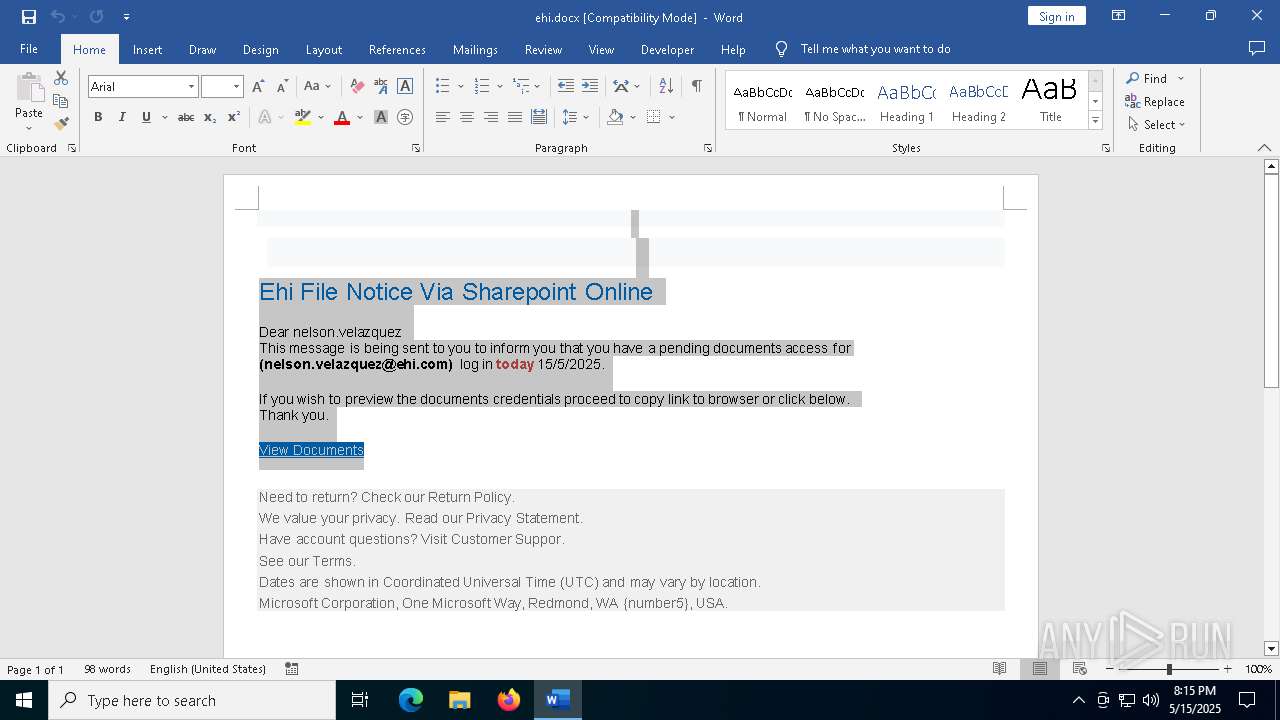Increase paragraph indent
Viewport: 1280px width, 720px height.
tap(590, 87)
